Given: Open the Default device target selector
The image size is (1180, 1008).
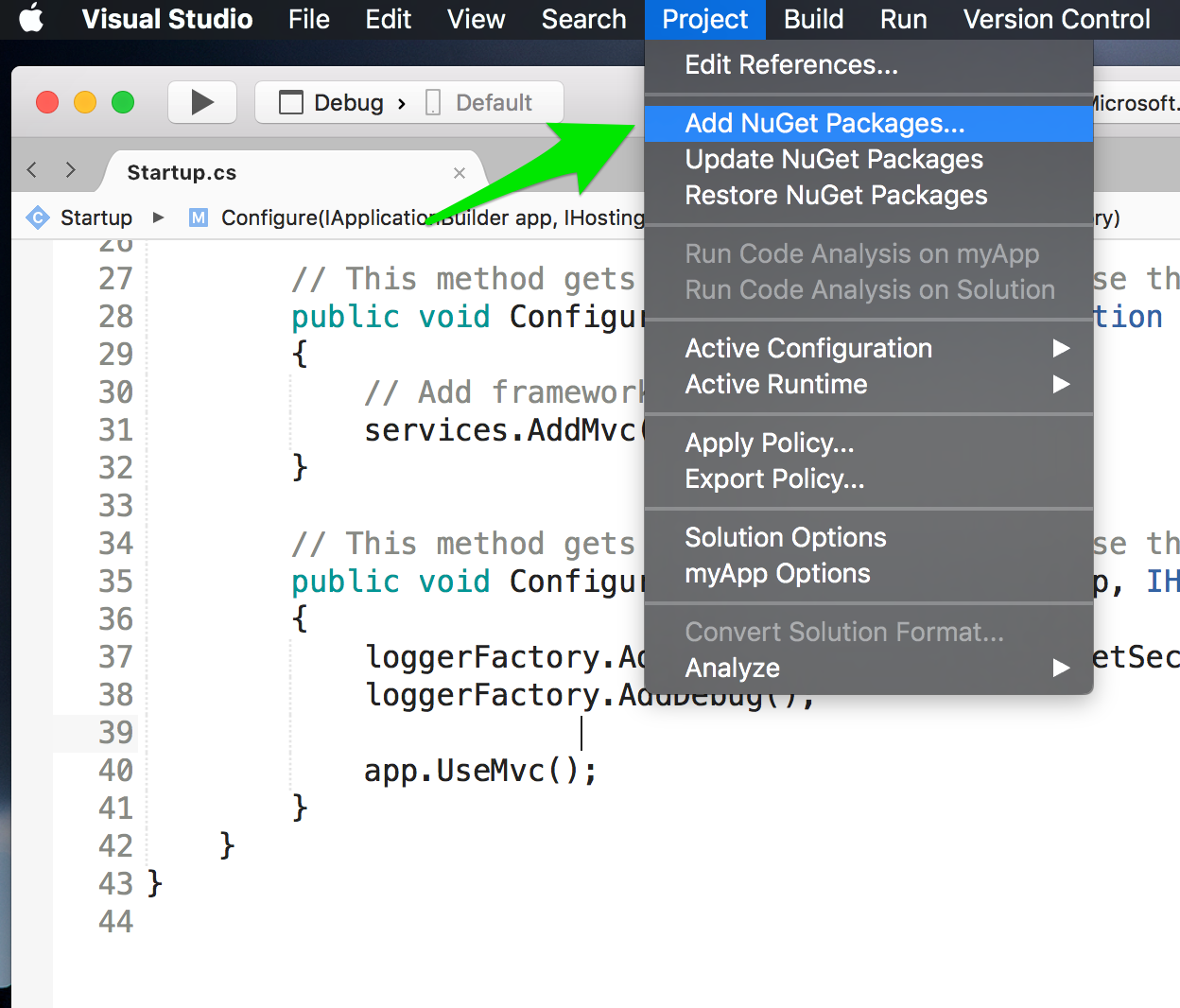Looking at the screenshot, I should click(x=480, y=102).
